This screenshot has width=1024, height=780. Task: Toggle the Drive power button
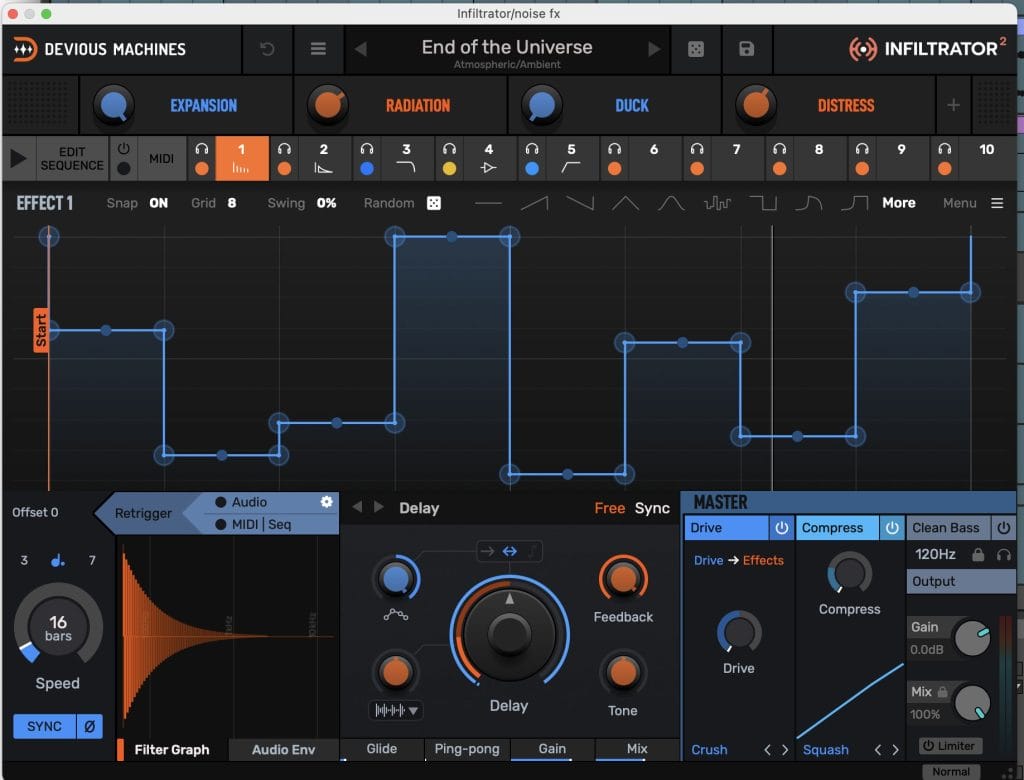(781, 528)
